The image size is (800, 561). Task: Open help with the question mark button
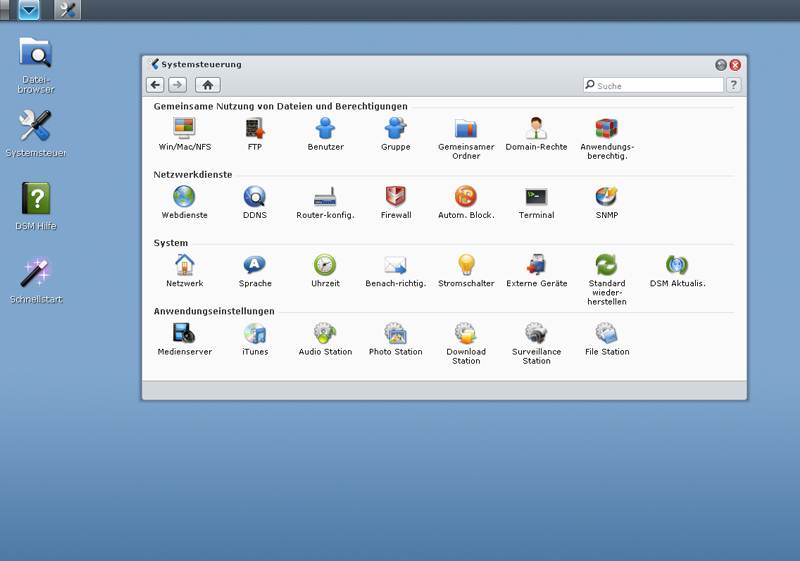click(734, 85)
